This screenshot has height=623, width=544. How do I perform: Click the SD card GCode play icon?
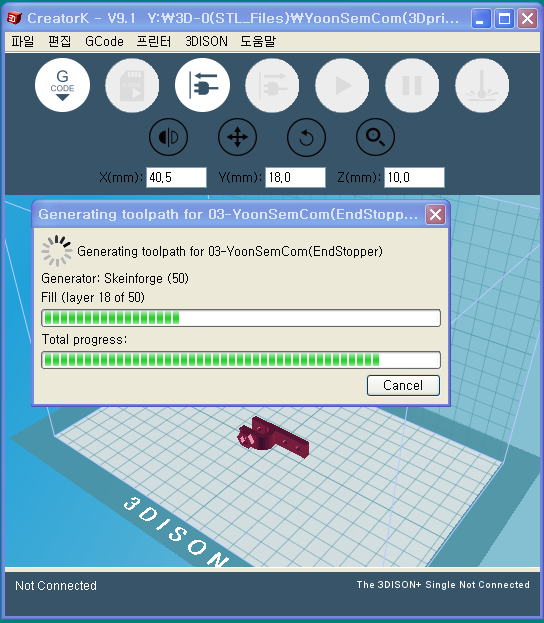click(132, 85)
